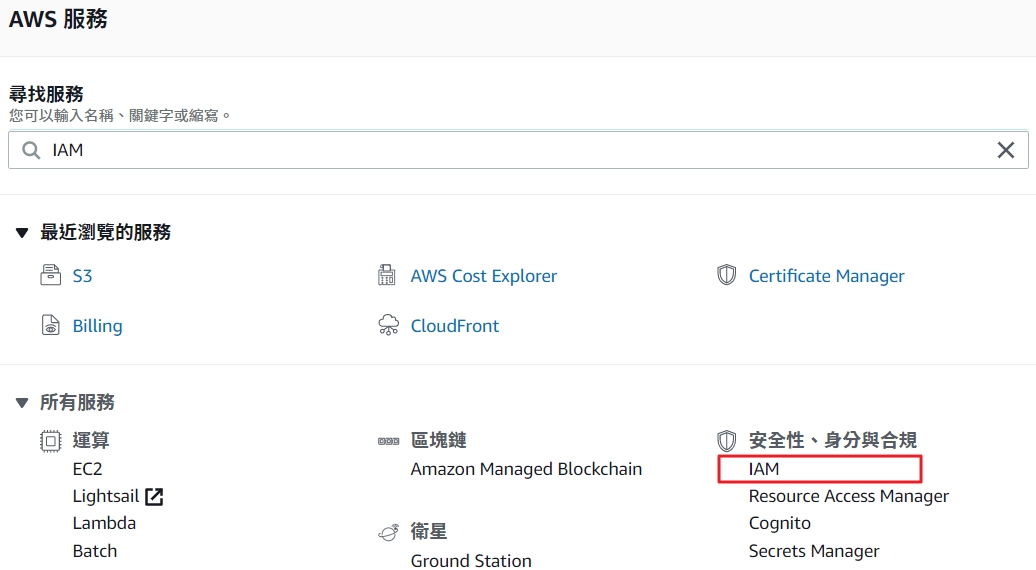
Task: Clear the IAM search text
Action: pyautogui.click(x=1006, y=151)
